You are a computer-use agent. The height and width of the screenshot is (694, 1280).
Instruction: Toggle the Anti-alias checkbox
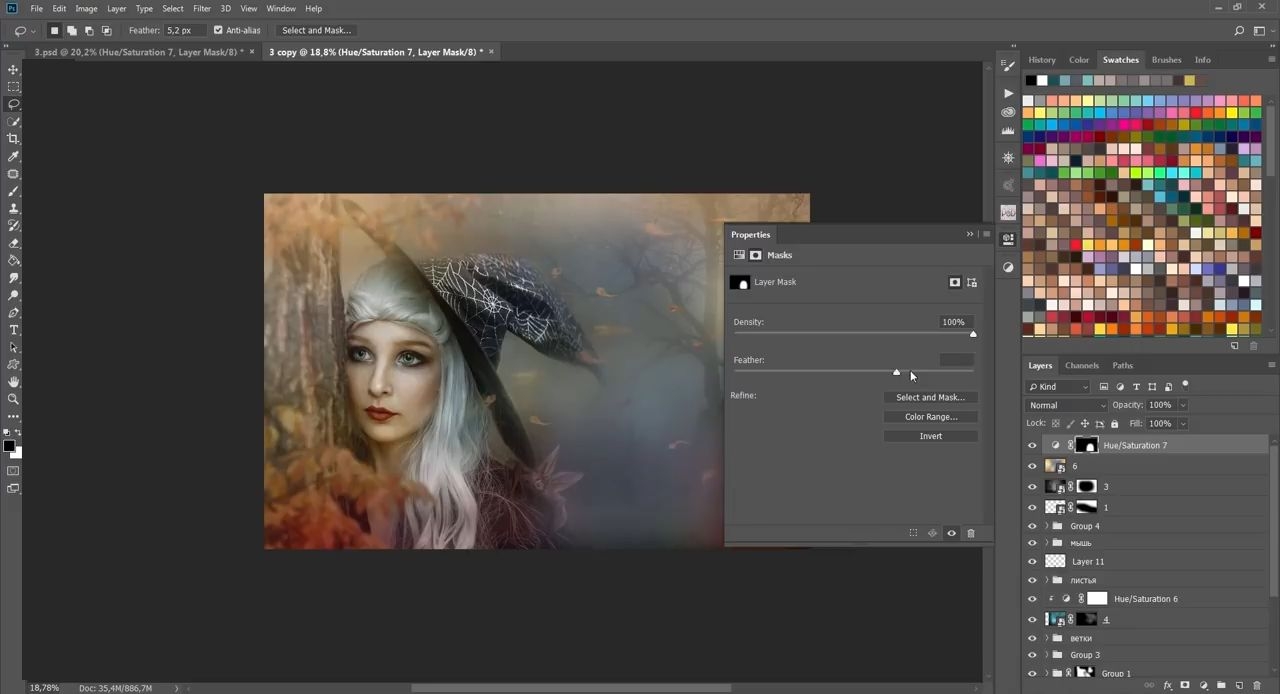[218, 30]
